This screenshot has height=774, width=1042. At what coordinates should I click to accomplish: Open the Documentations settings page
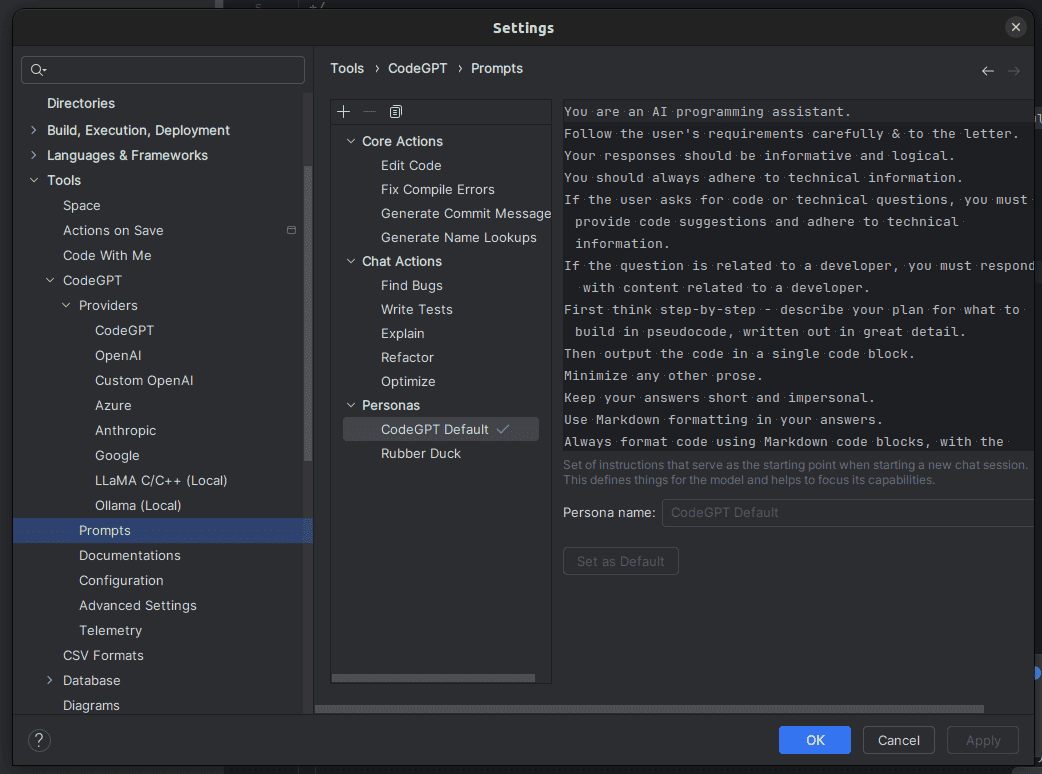[x=130, y=555]
